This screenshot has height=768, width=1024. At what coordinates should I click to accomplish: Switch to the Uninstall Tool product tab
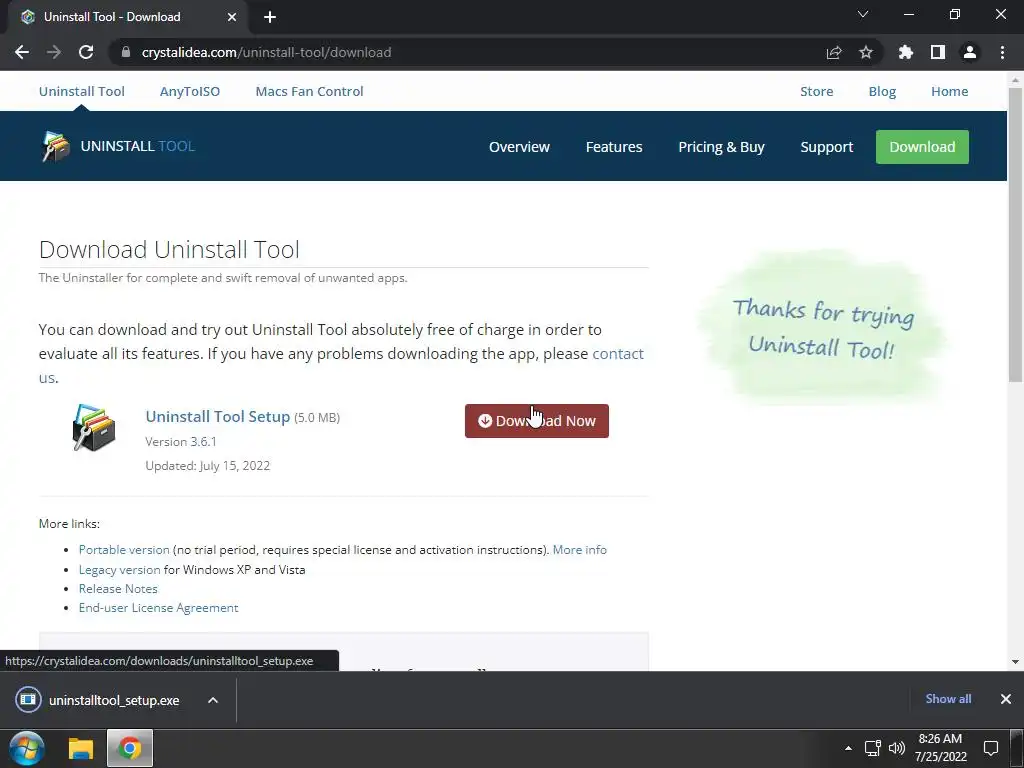[82, 91]
